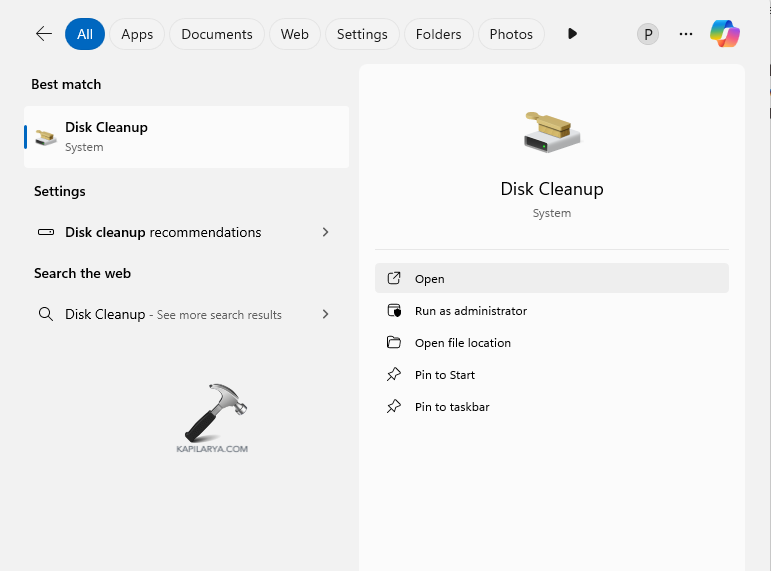Click the P profile avatar
This screenshot has width=771, height=571.
tap(648, 34)
